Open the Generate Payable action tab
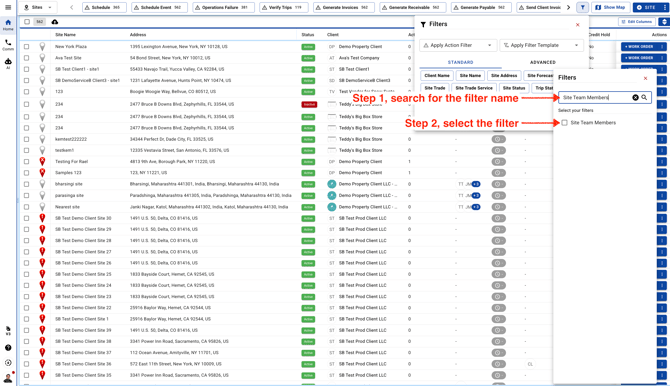Viewport: 670px width, 386px height. pyautogui.click(x=480, y=7)
